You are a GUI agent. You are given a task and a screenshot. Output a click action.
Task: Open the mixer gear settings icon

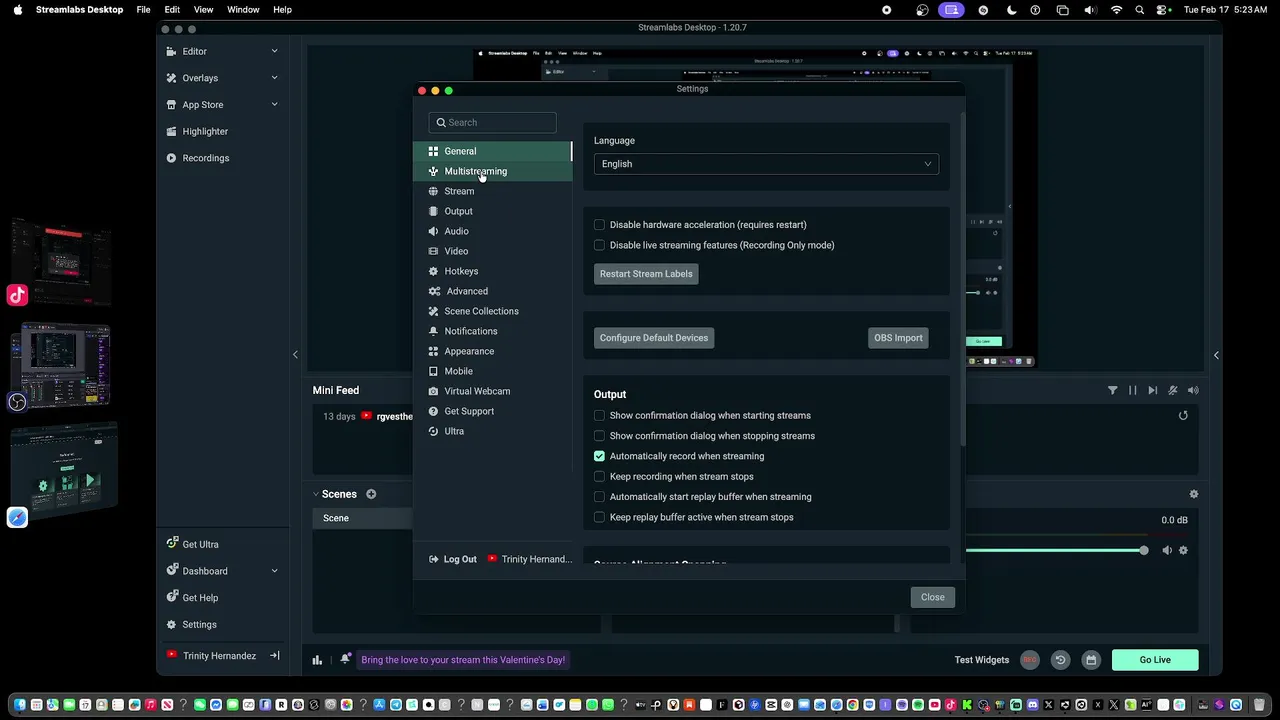click(1193, 494)
